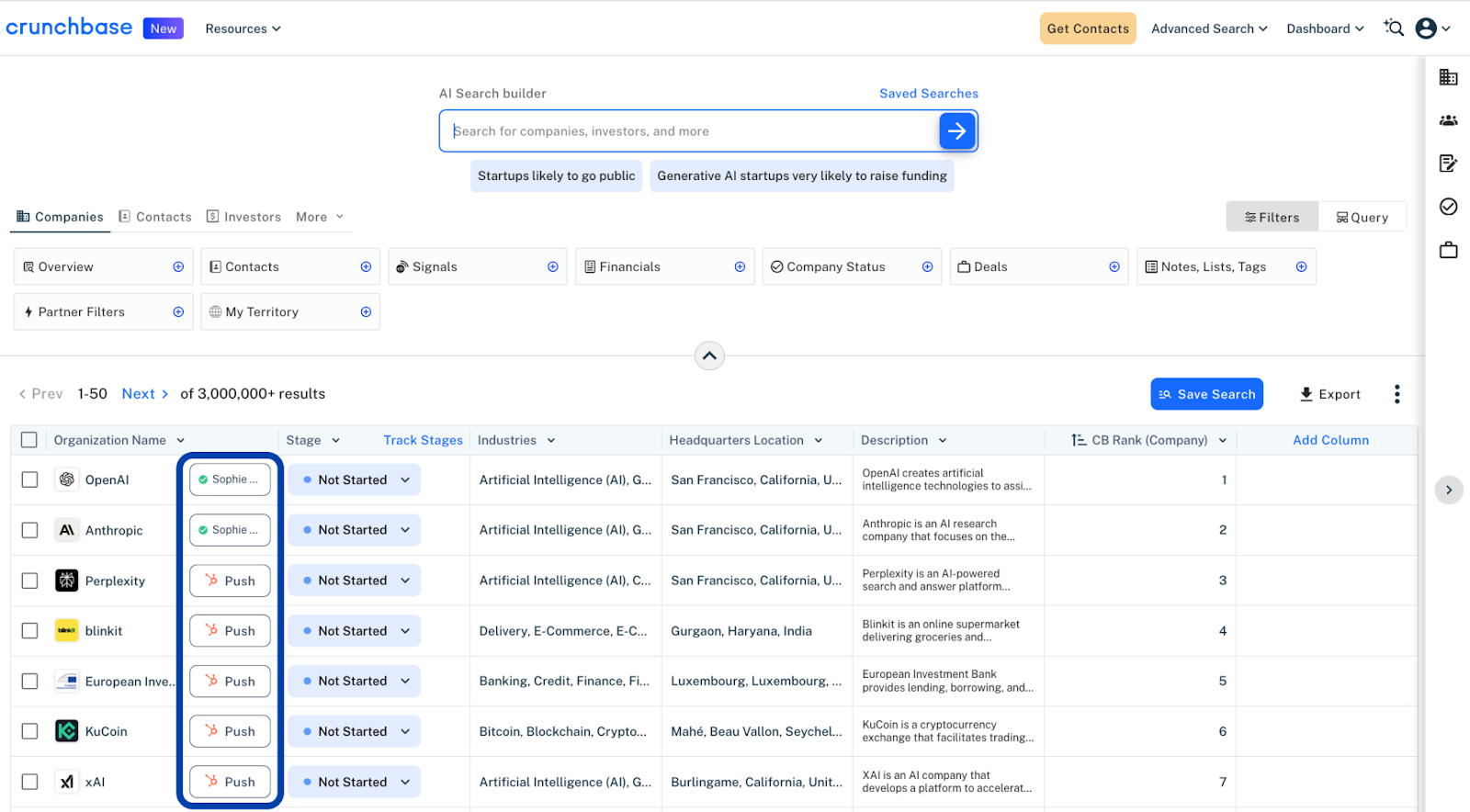Select the Query view toggle
The height and width of the screenshot is (812, 1470).
pos(1363,217)
